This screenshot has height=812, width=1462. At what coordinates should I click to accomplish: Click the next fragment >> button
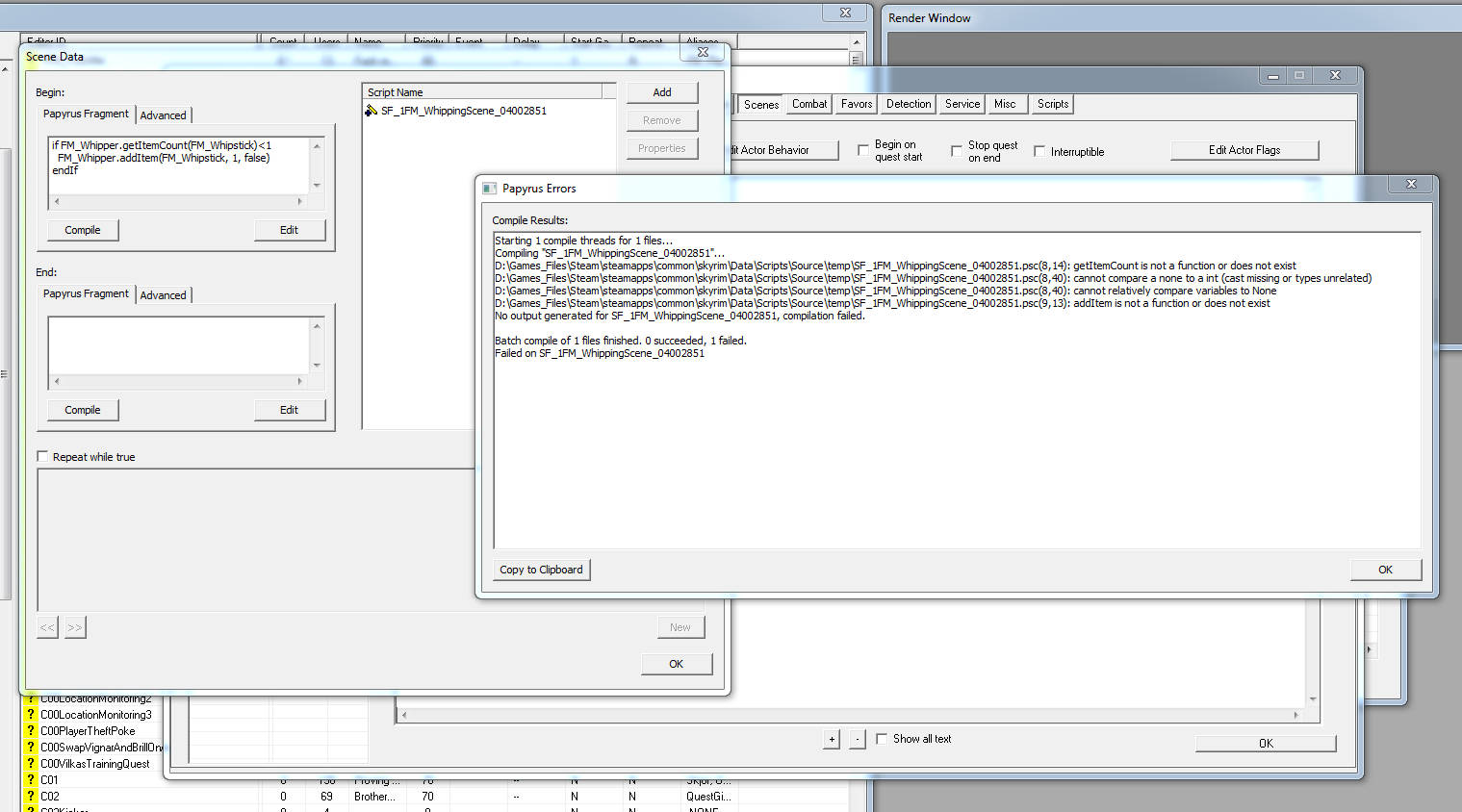point(75,627)
